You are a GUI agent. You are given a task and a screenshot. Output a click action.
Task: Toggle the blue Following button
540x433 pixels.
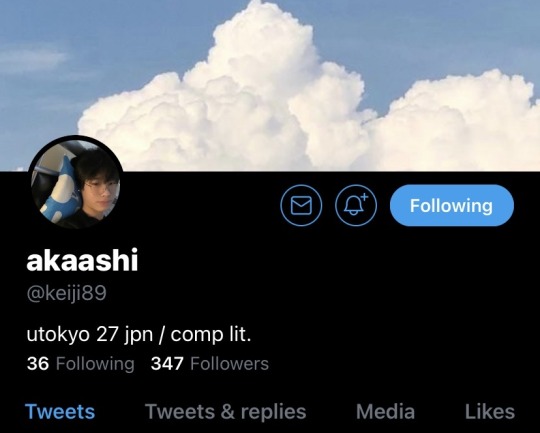451,205
